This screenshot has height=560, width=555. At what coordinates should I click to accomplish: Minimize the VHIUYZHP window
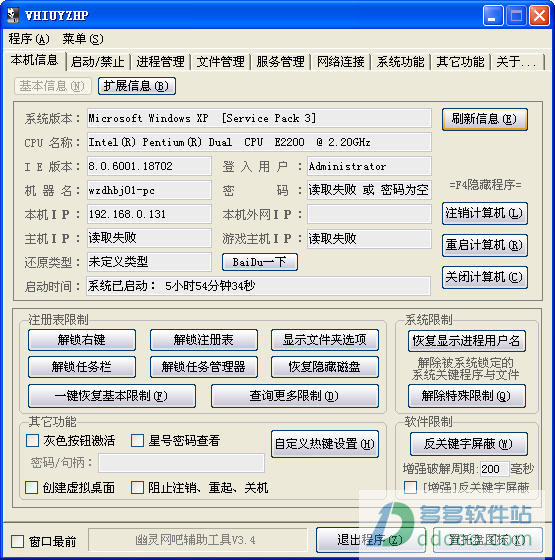click(x=493, y=16)
